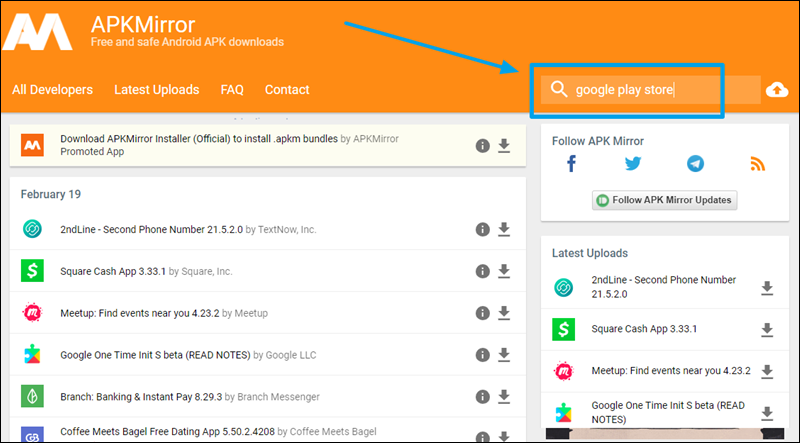Click the Follow APK Mirror heading
800x443 pixels.
597,141
